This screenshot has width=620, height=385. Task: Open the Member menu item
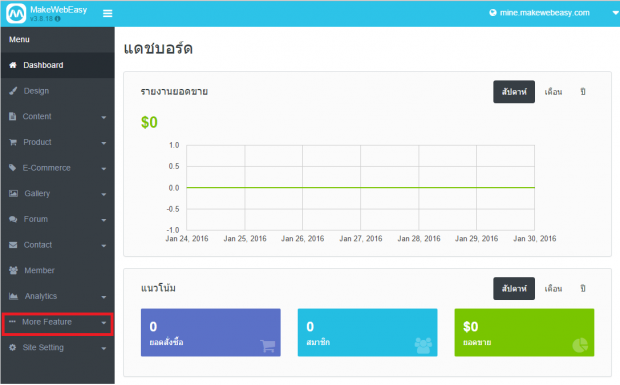pos(58,270)
